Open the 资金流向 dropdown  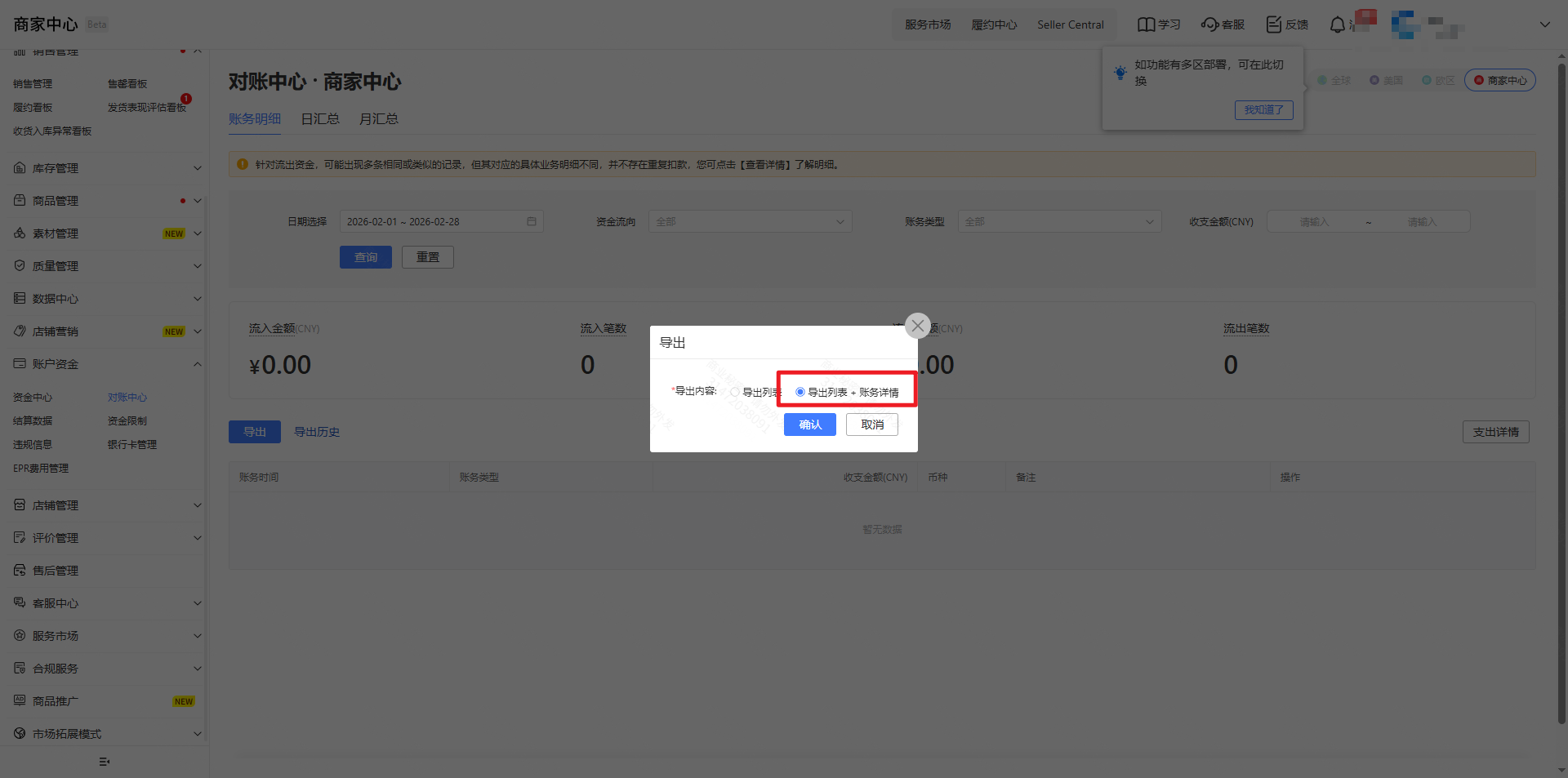click(x=750, y=221)
